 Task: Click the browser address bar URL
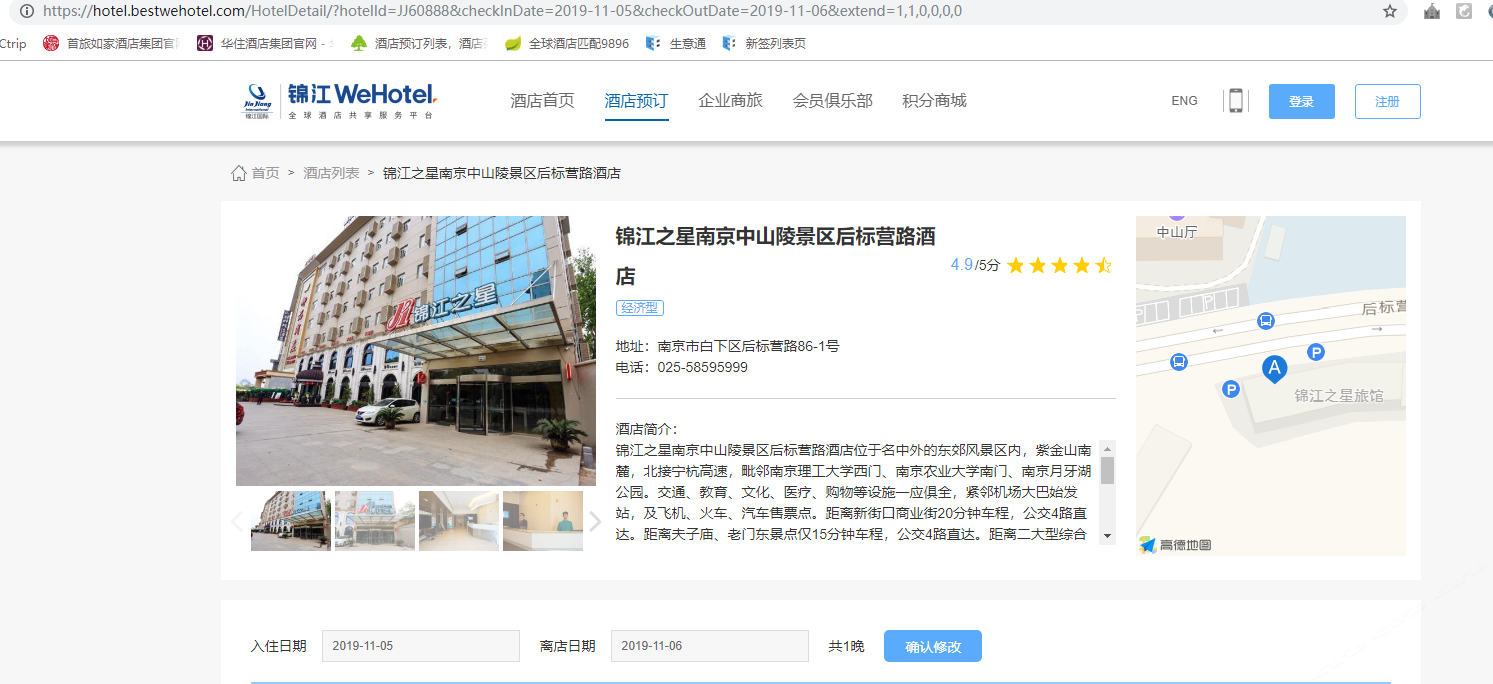coord(503,11)
